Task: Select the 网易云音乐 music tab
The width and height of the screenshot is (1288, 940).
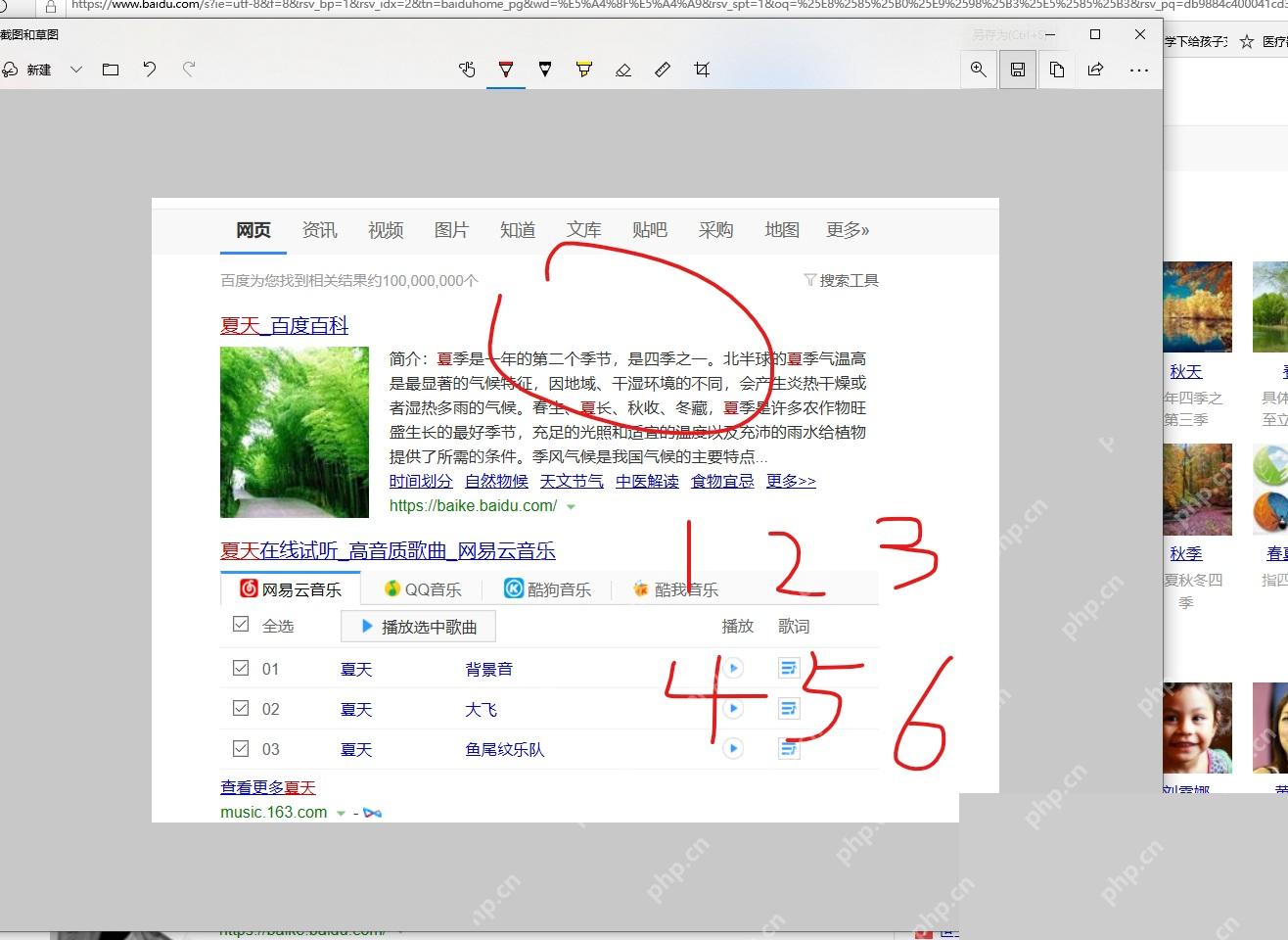Action: point(291,588)
